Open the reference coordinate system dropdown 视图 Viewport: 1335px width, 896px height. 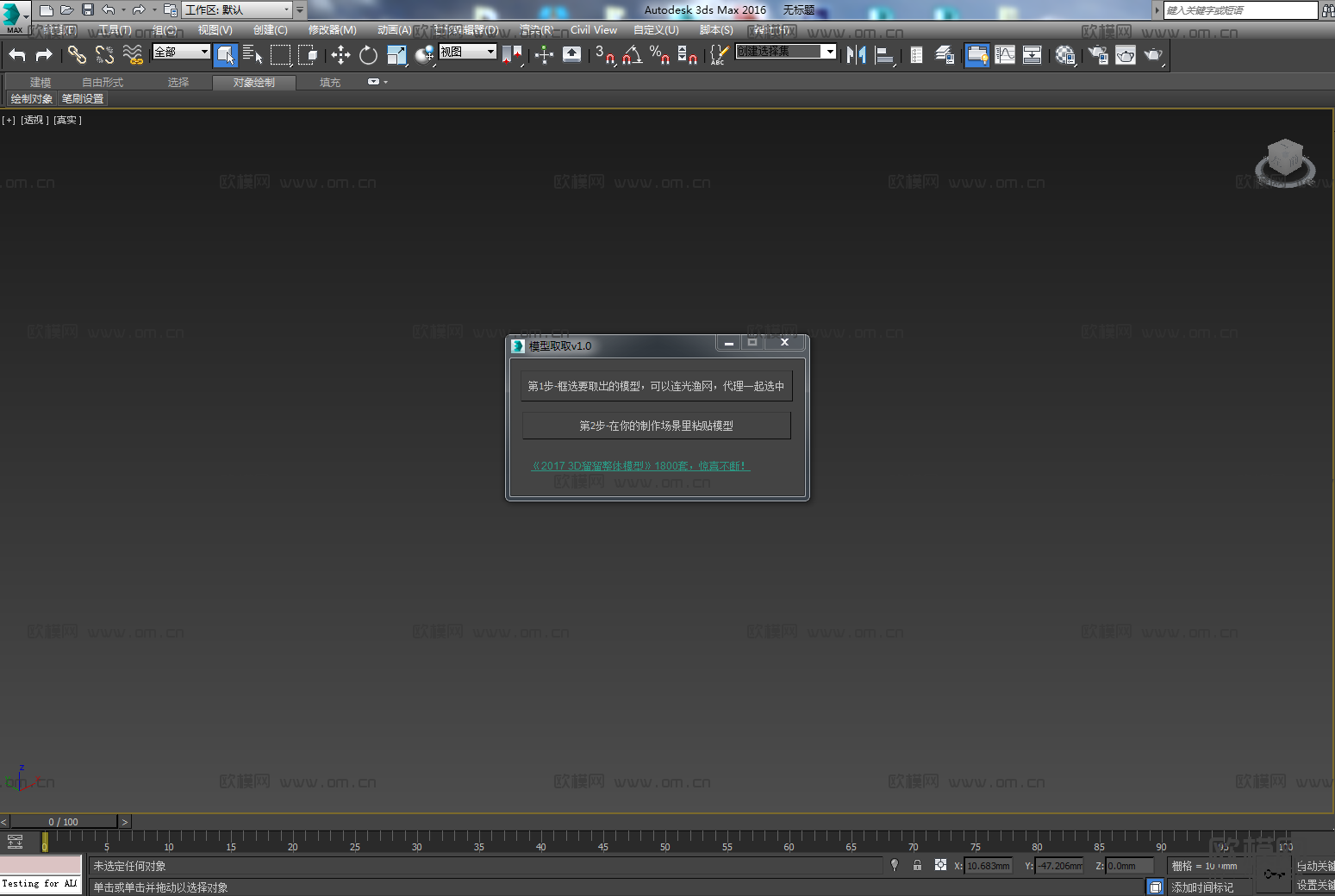point(468,52)
